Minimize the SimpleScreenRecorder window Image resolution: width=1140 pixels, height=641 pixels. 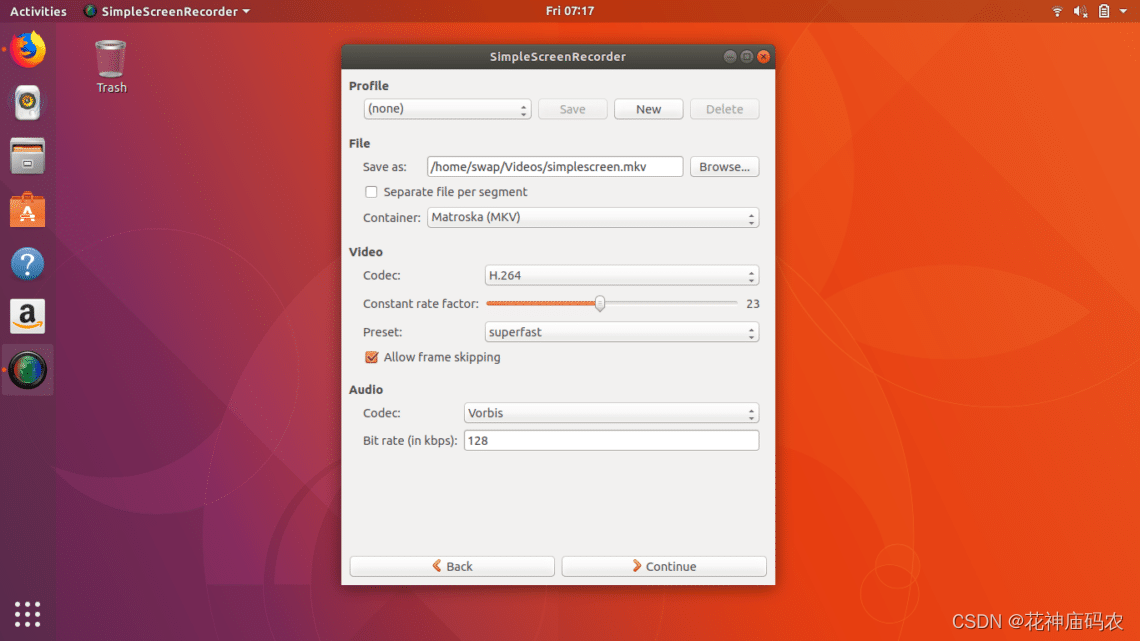(x=730, y=57)
